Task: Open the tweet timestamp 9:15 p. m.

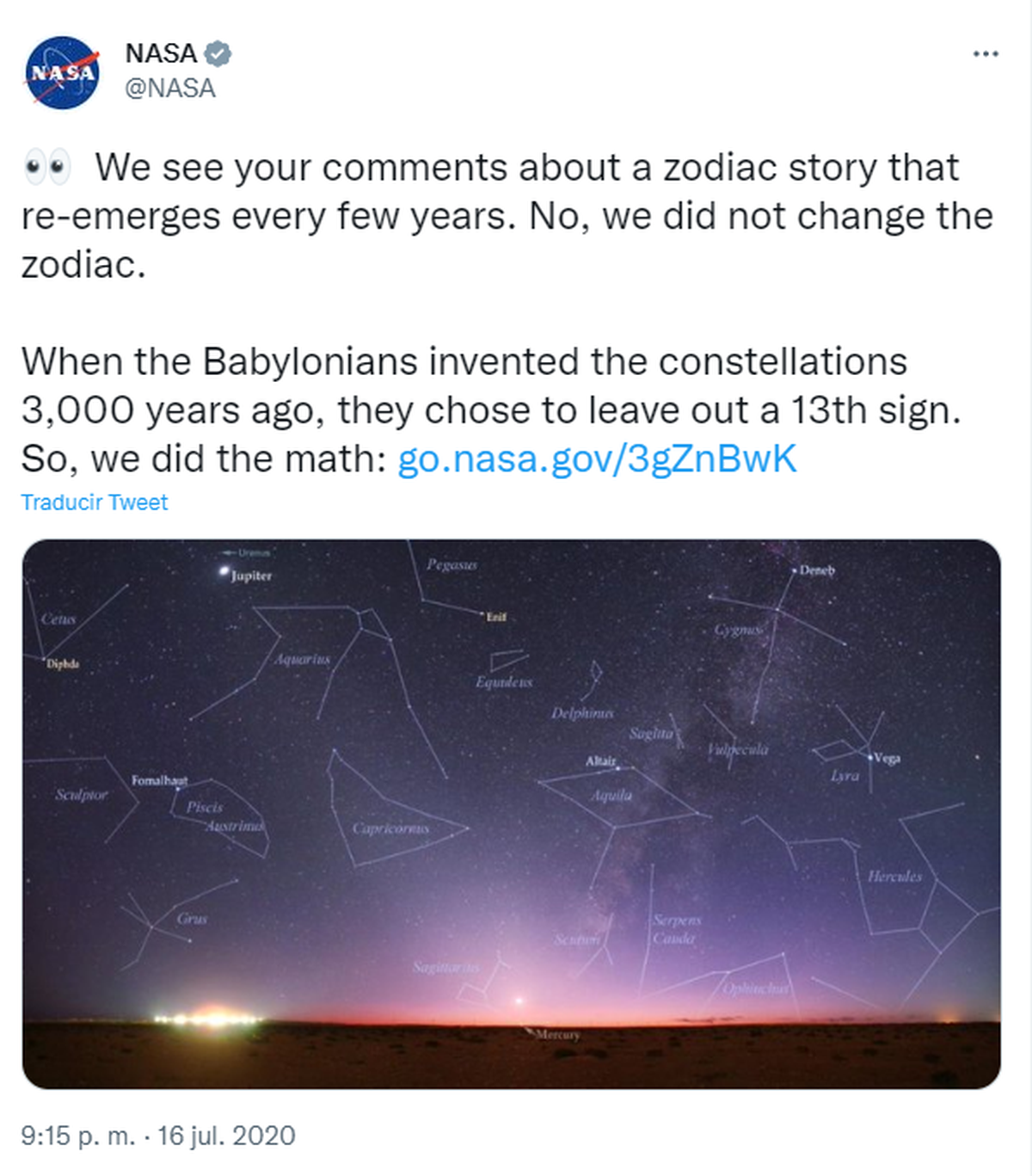Action: tap(77, 1136)
